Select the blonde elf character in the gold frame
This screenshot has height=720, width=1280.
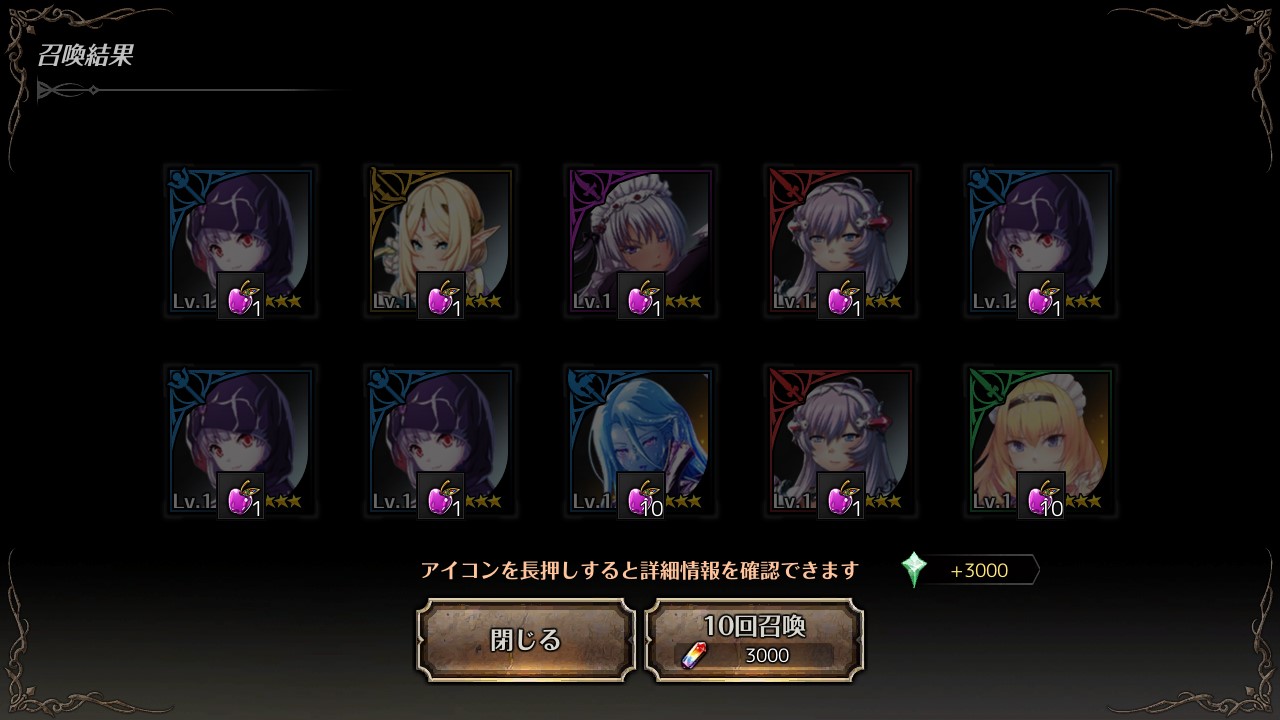[441, 241]
